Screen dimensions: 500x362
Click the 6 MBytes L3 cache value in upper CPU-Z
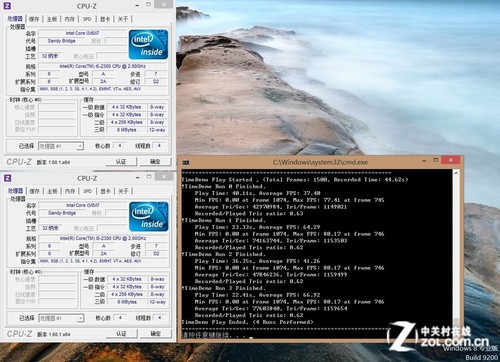(x=126, y=130)
